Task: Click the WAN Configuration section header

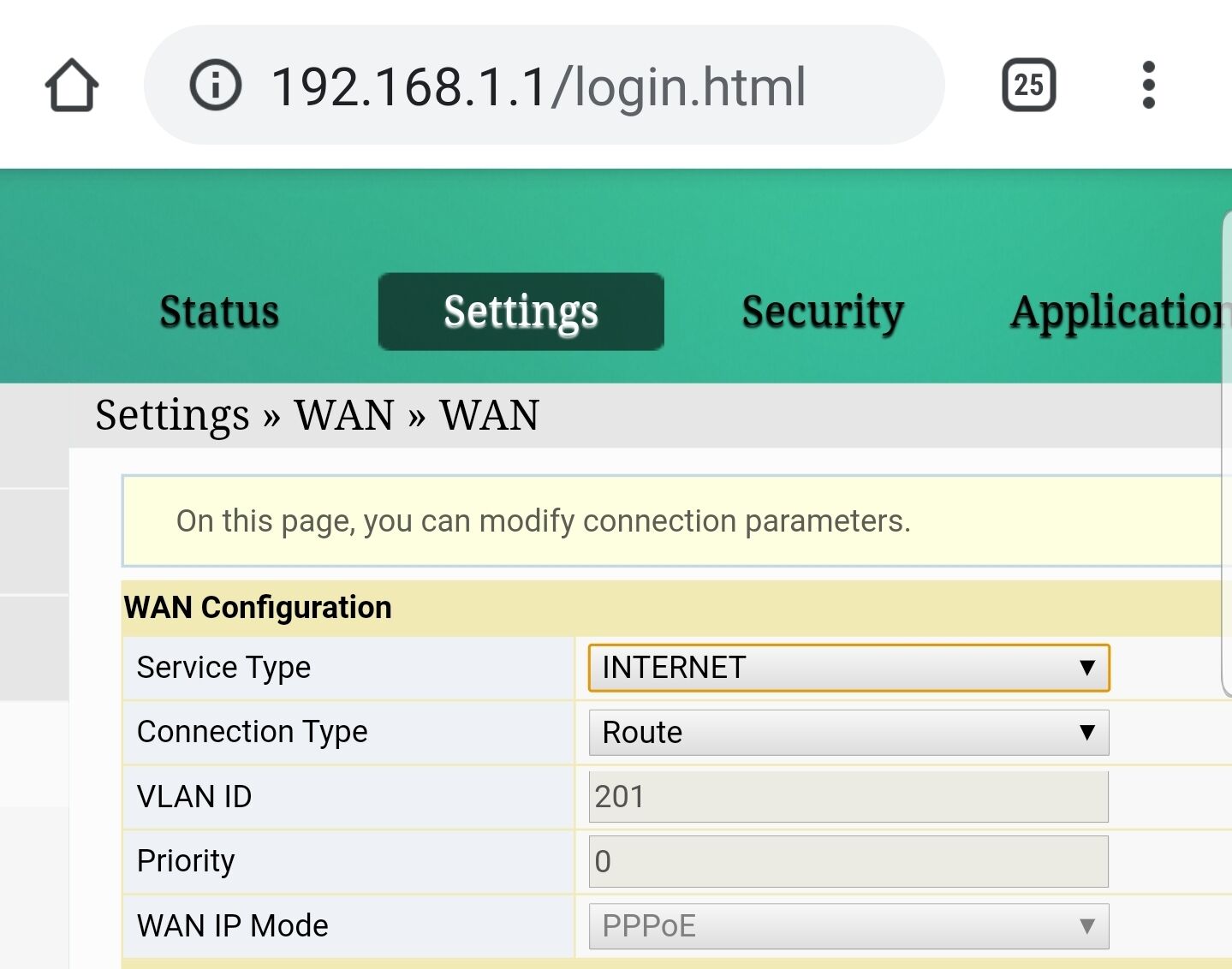Action: [x=258, y=608]
